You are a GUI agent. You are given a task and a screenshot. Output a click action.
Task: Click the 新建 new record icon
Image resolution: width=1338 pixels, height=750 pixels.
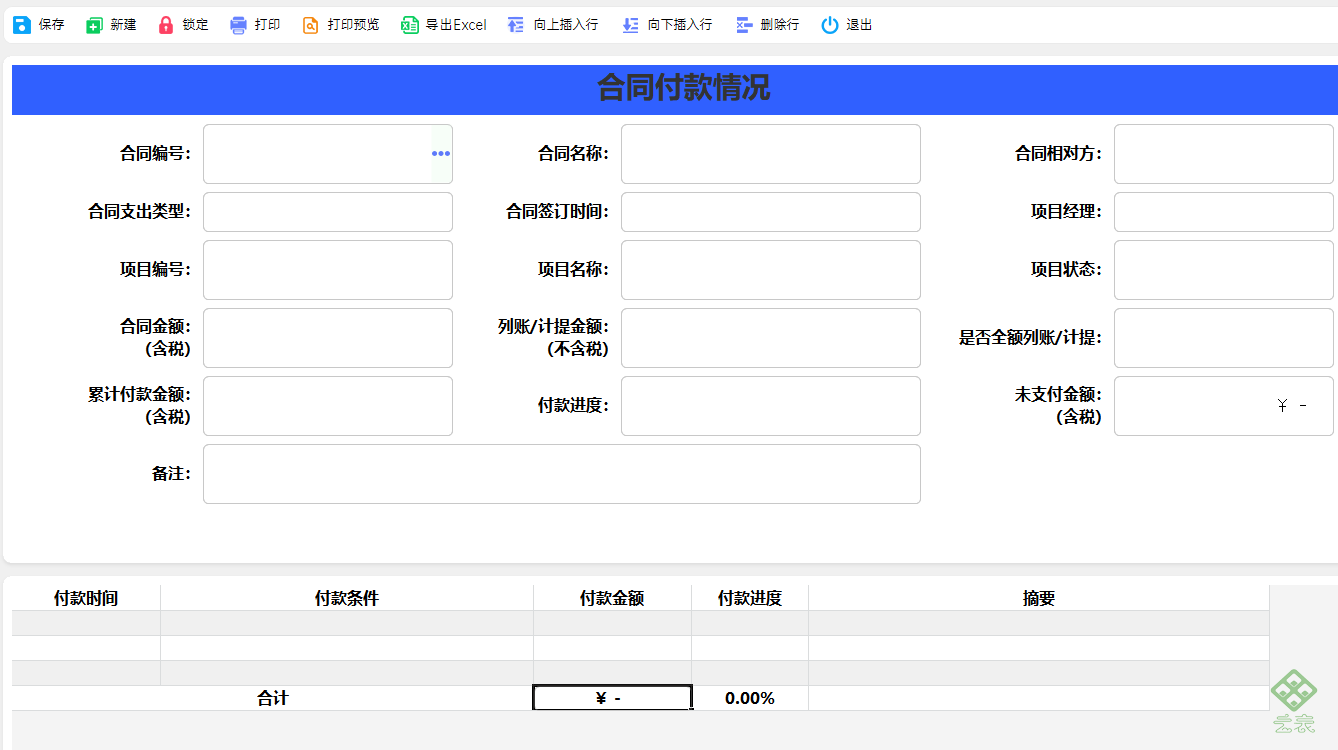(94, 25)
